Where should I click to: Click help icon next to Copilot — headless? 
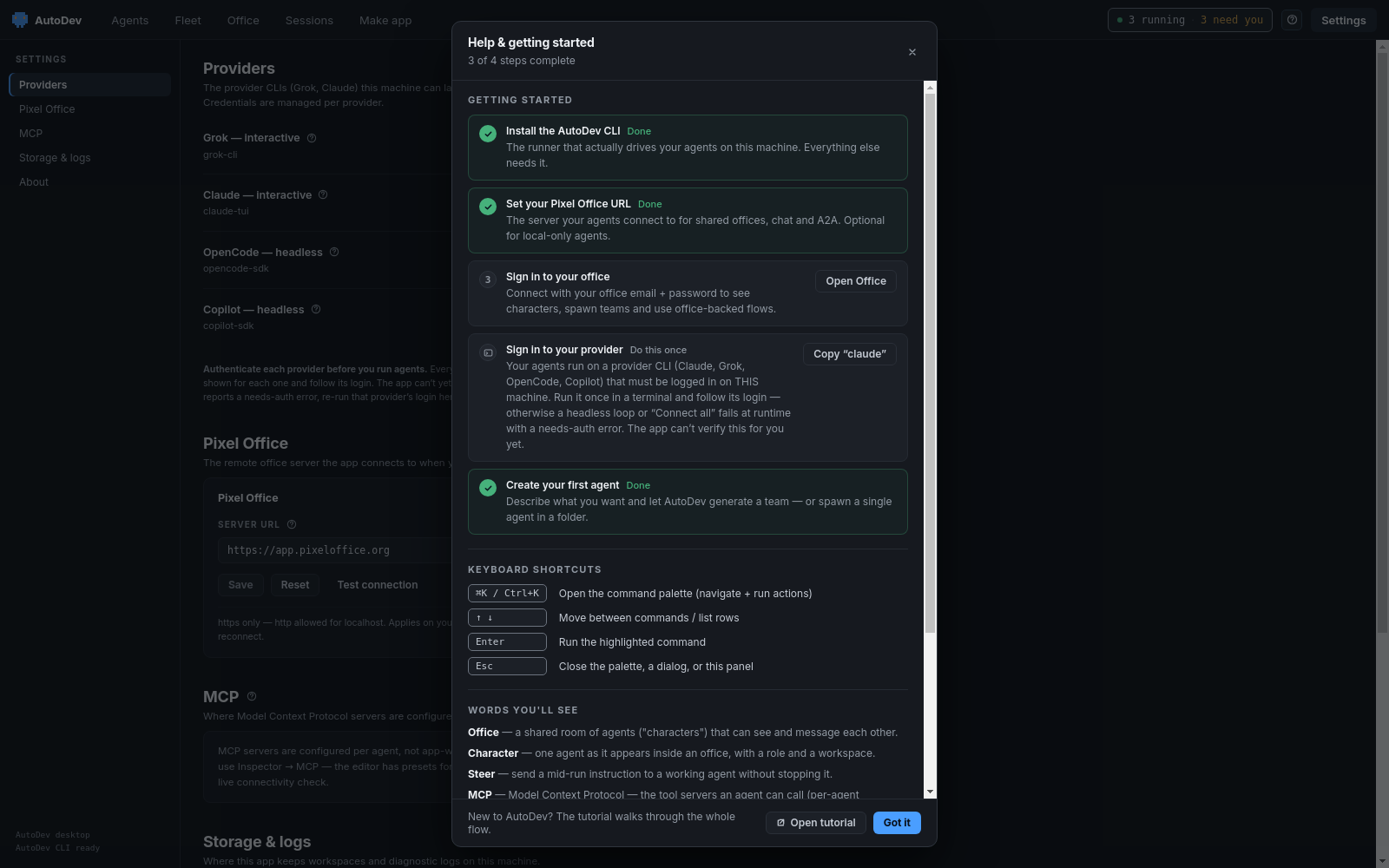[x=316, y=310]
